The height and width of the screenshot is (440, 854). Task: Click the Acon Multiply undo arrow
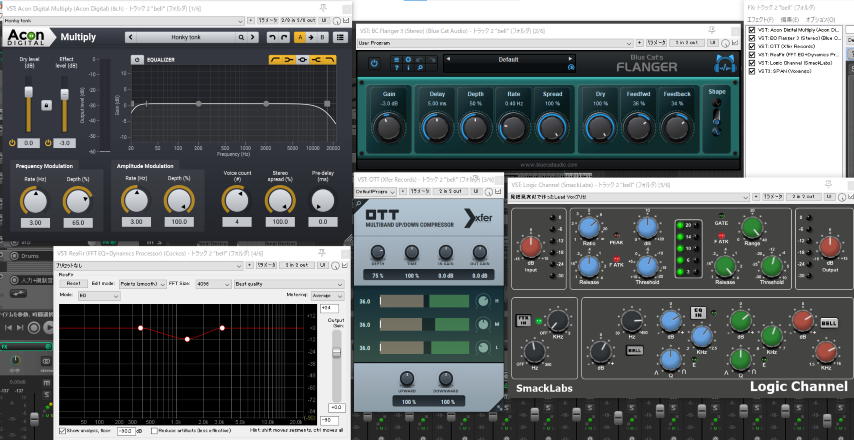272,37
